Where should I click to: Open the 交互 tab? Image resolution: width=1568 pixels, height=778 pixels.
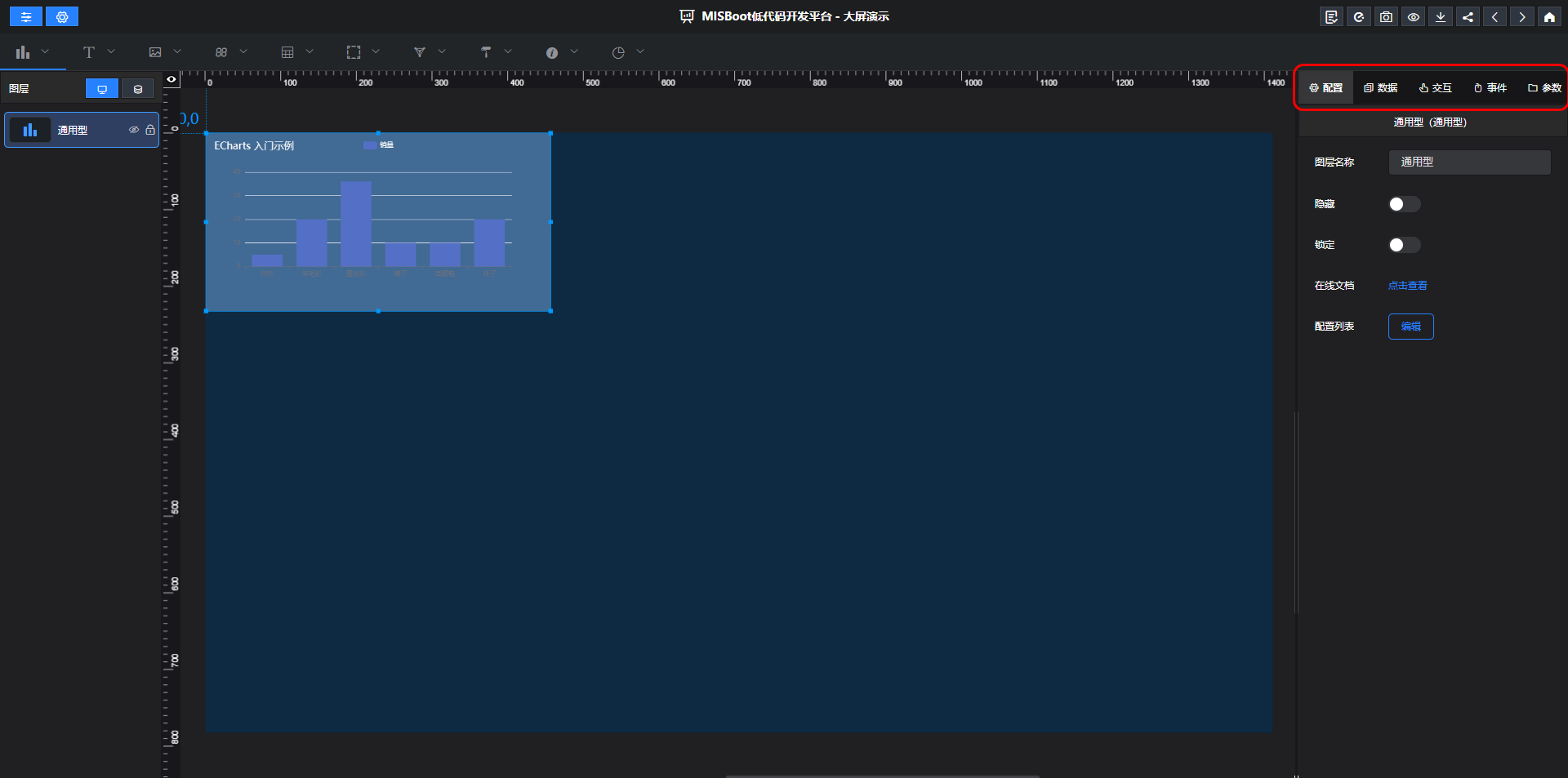[x=1436, y=88]
